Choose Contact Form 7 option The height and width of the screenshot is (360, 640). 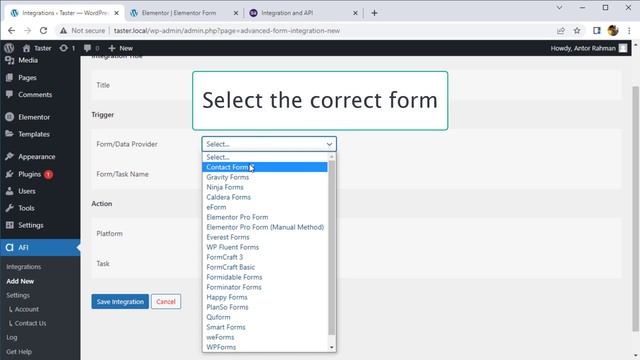264,167
